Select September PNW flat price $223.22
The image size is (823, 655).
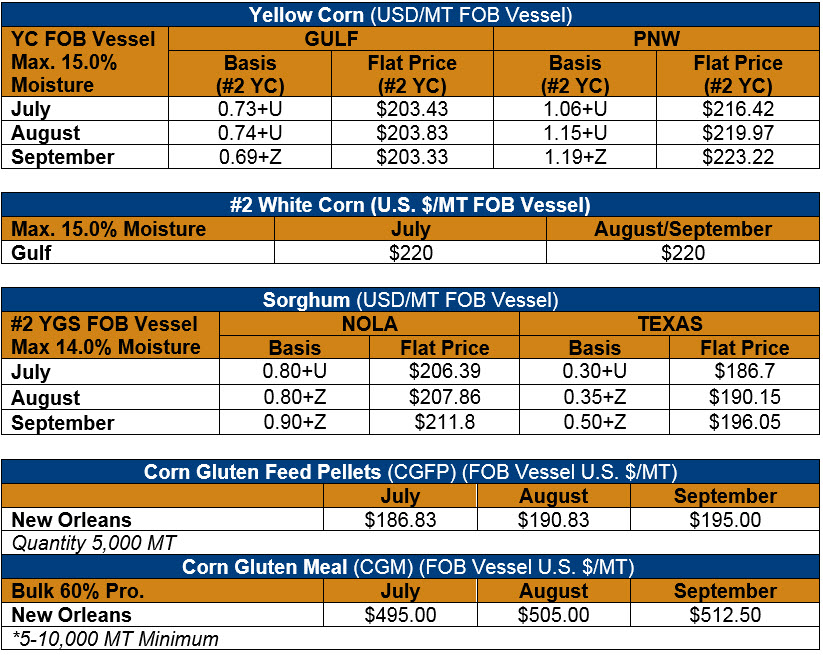pyautogui.click(x=738, y=157)
